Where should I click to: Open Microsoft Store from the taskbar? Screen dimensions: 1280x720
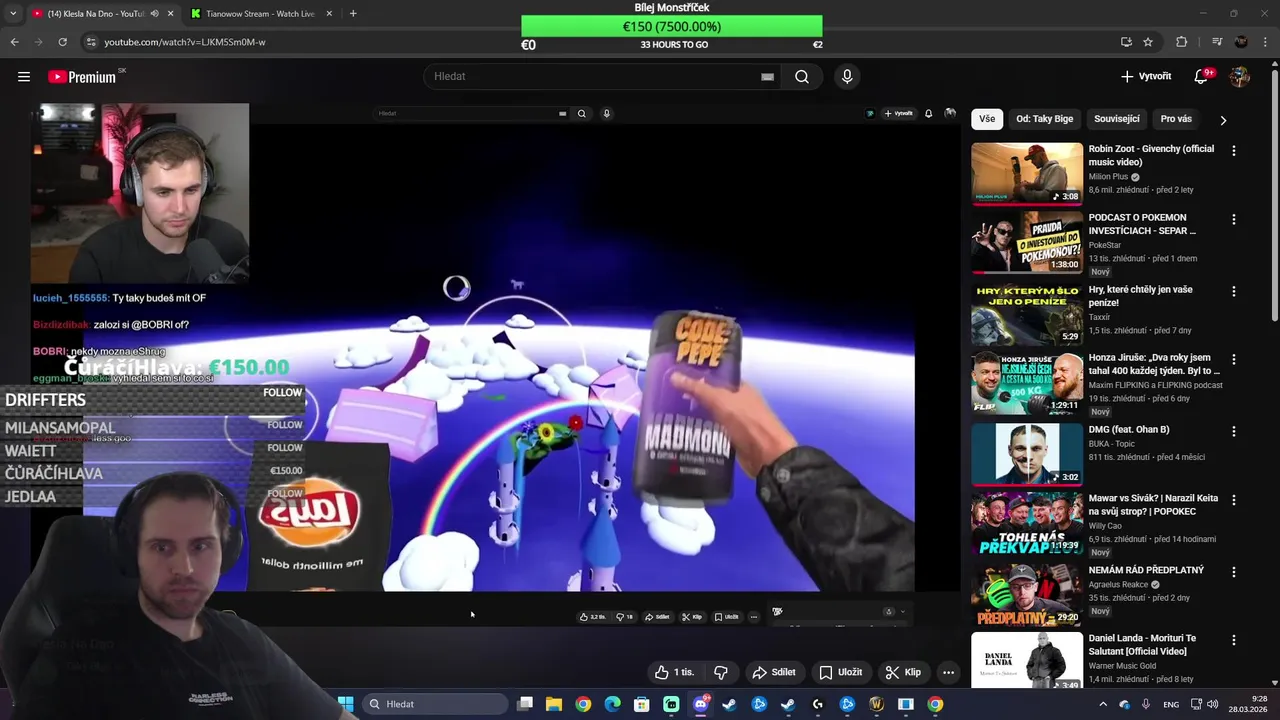coord(642,704)
